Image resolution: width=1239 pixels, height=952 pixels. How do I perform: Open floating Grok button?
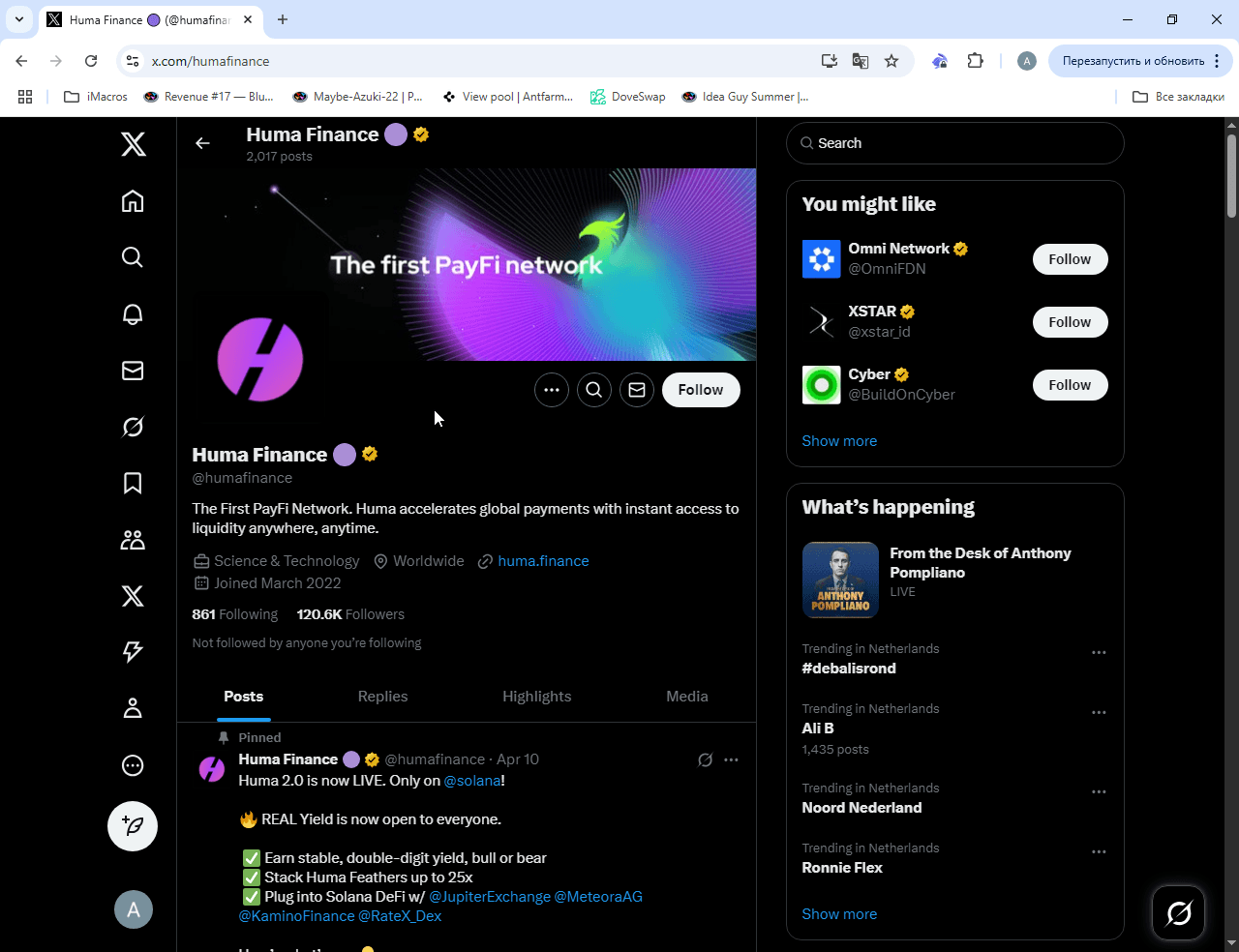click(x=1179, y=912)
